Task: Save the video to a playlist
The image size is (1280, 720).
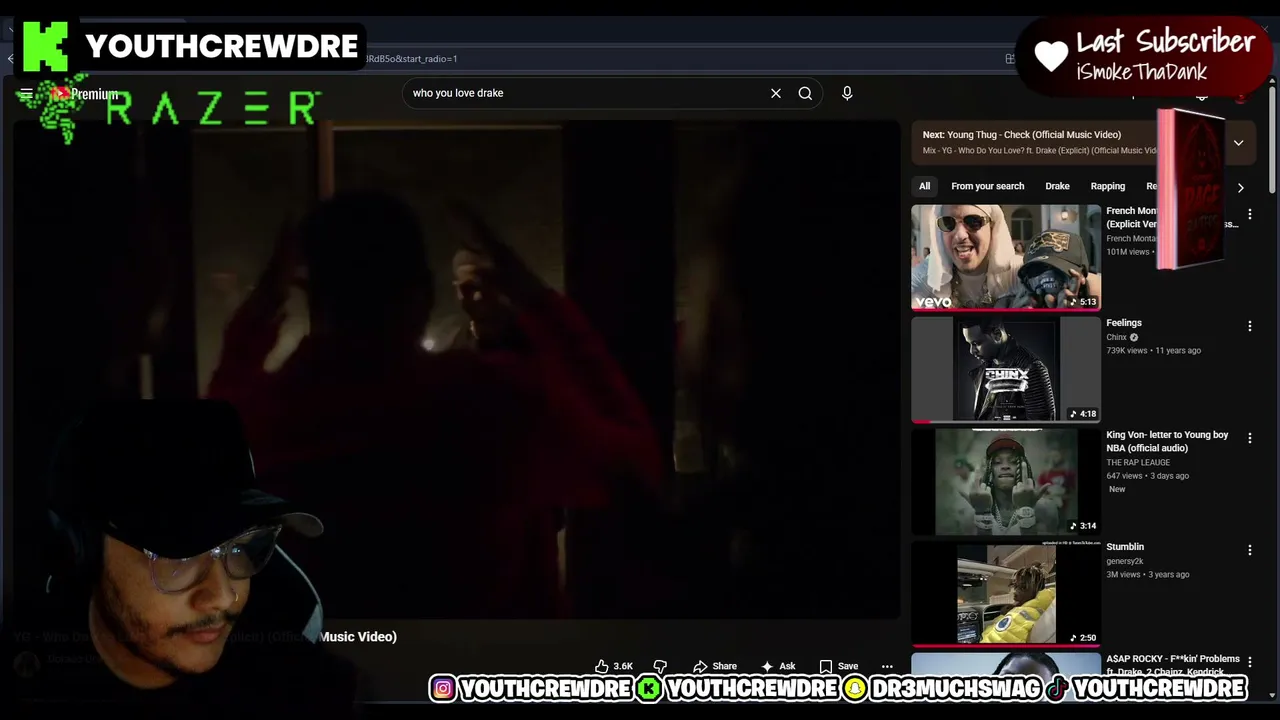Action: click(838, 666)
